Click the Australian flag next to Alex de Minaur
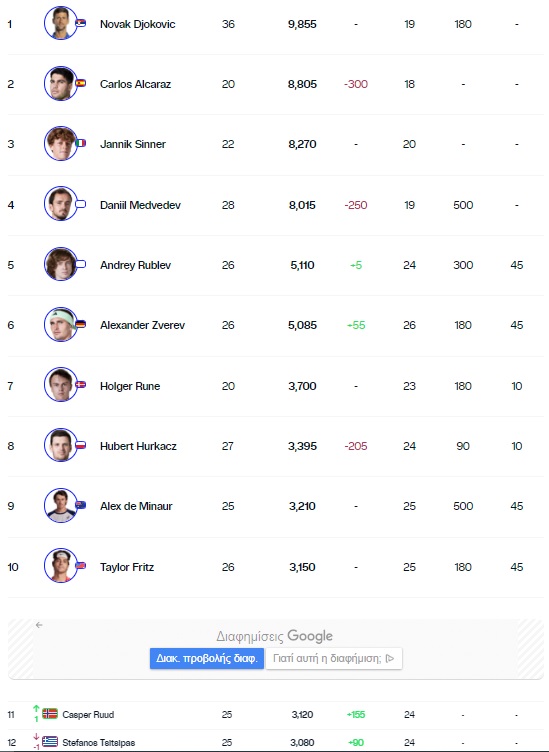Viewport: 549px width, 752px height. click(x=81, y=505)
